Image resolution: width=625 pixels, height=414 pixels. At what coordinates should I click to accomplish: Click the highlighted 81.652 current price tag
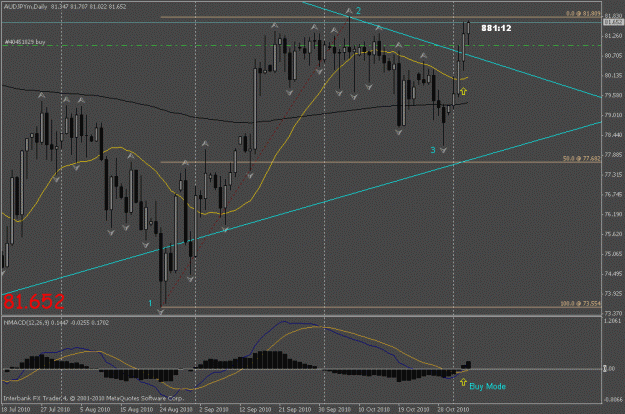pyautogui.click(x=613, y=22)
